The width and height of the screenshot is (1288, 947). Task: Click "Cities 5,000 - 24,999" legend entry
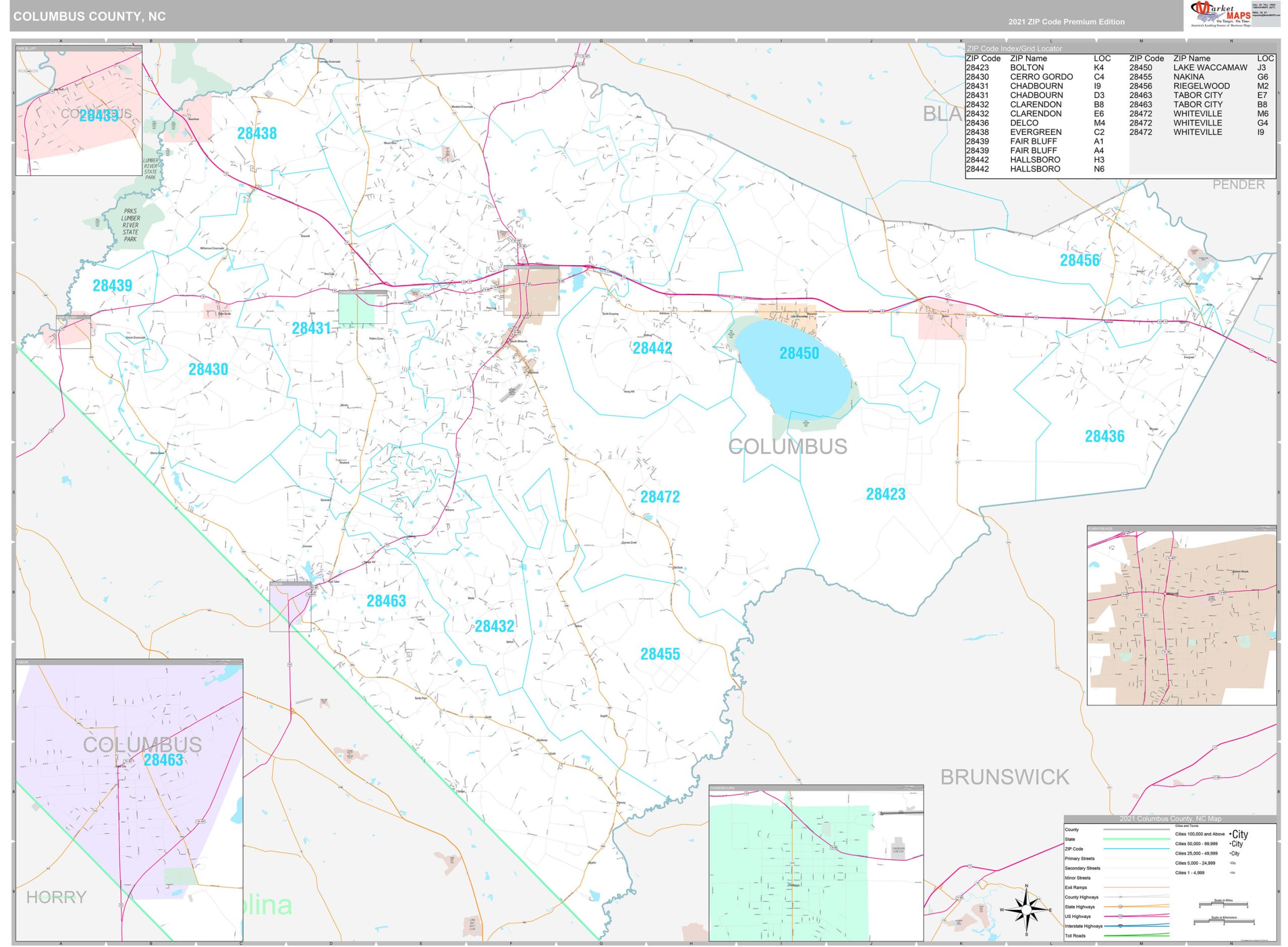[x=1195, y=863]
